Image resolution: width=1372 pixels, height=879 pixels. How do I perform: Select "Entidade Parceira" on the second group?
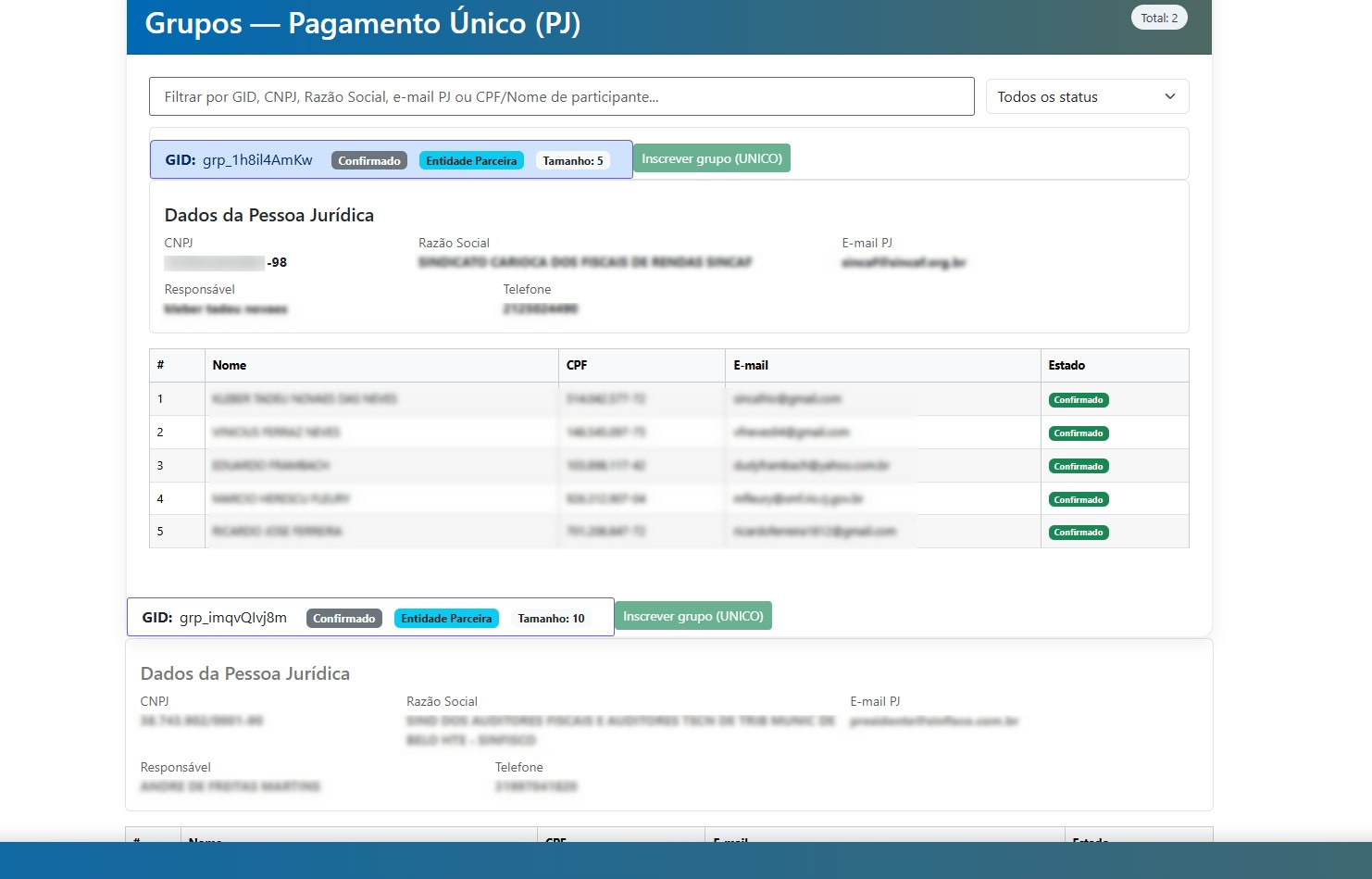click(x=446, y=618)
